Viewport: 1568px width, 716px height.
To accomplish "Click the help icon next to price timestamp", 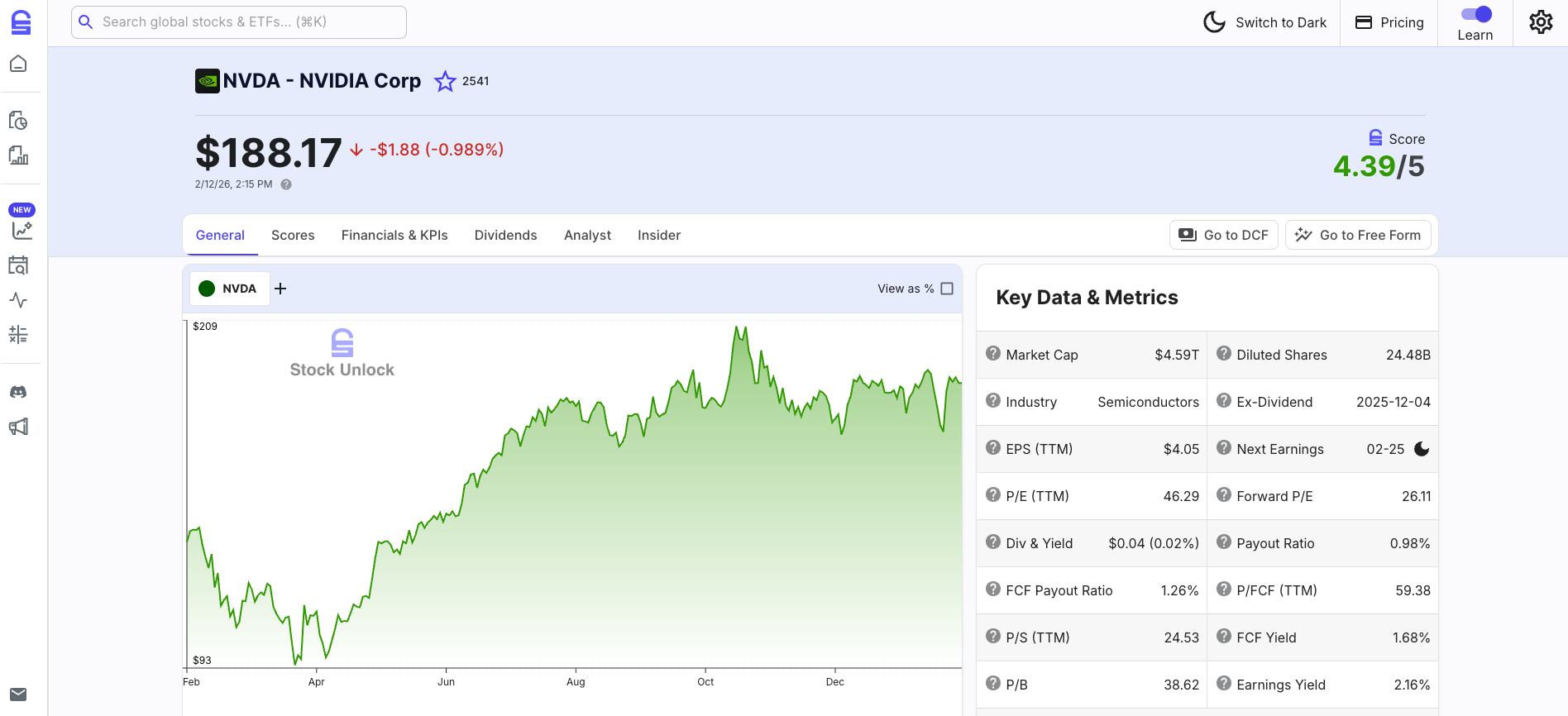I will pyautogui.click(x=286, y=184).
